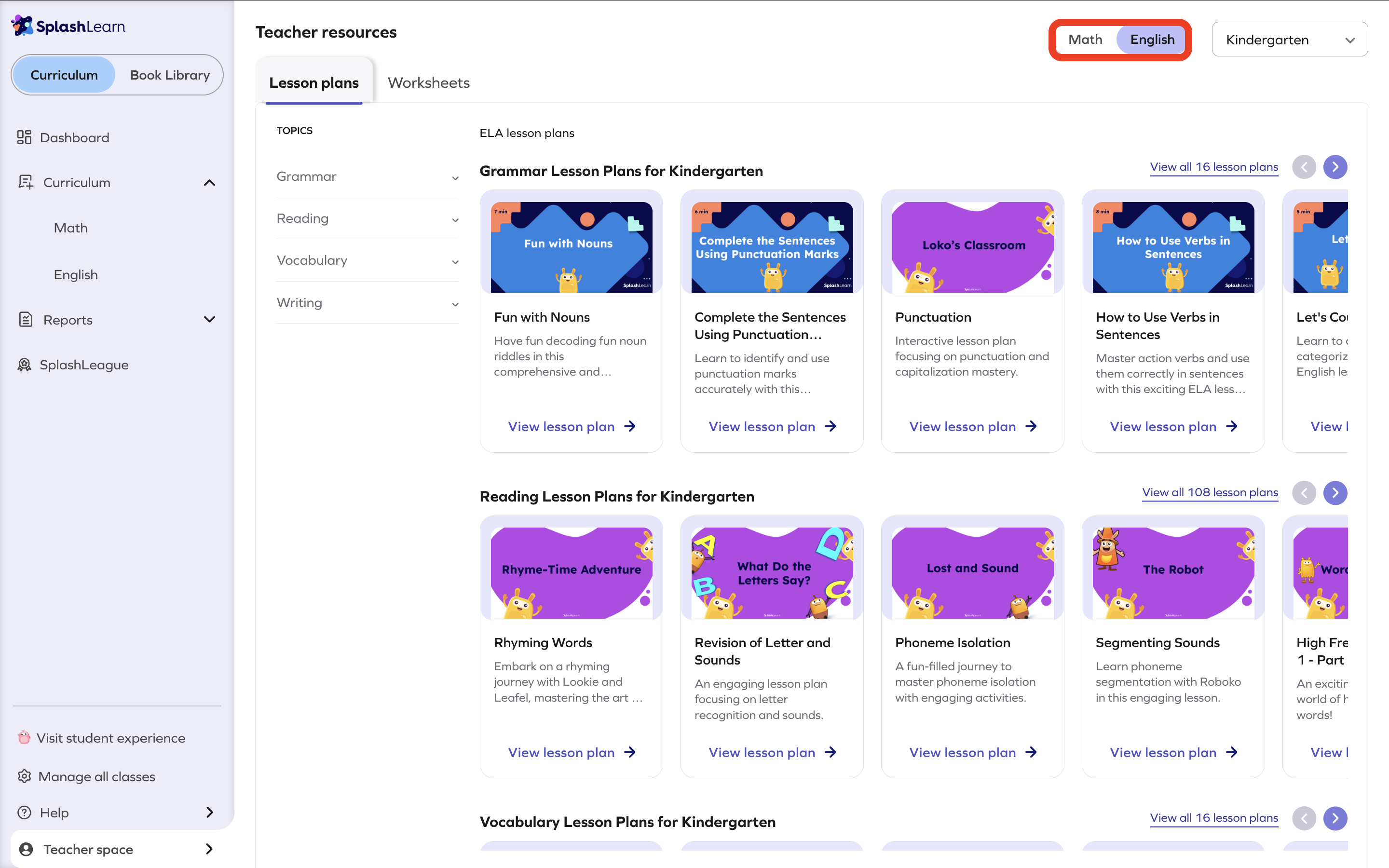This screenshot has height=868, width=1389.
Task: Open Dashboard via its grid icon
Action: [24, 137]
